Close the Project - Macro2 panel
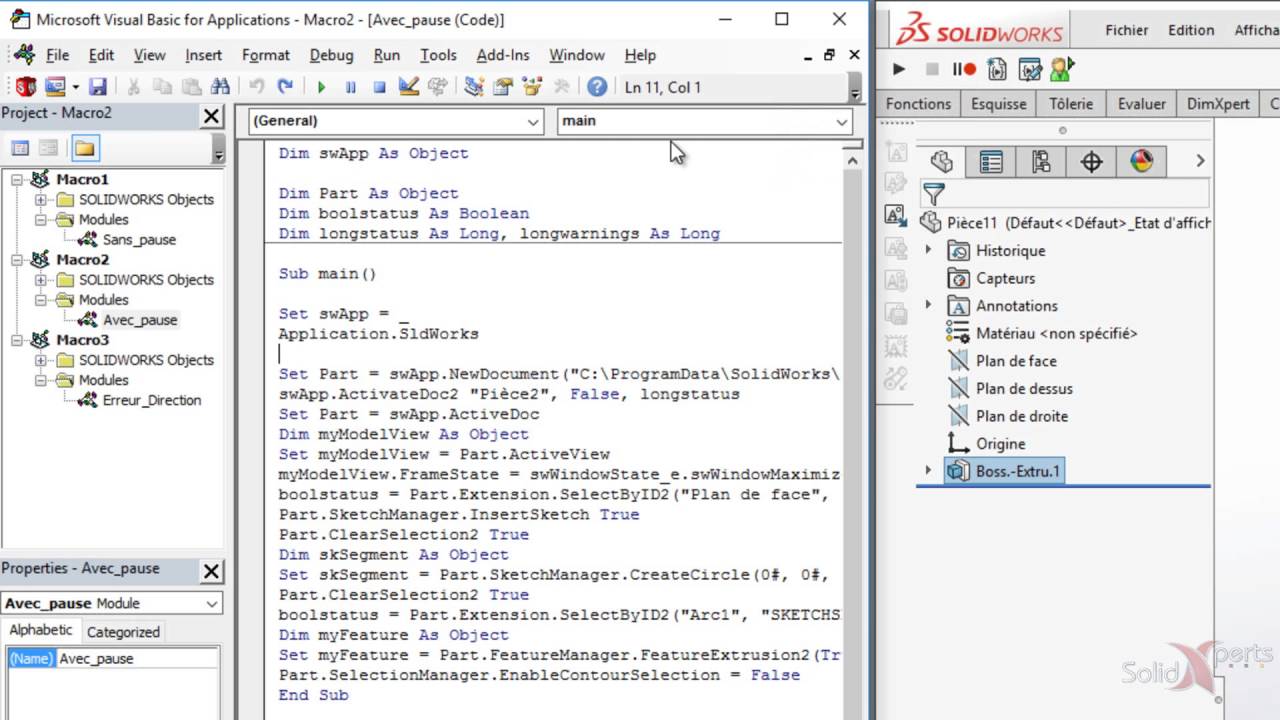This screenshot has height=720, width=1280. point(211,116)
